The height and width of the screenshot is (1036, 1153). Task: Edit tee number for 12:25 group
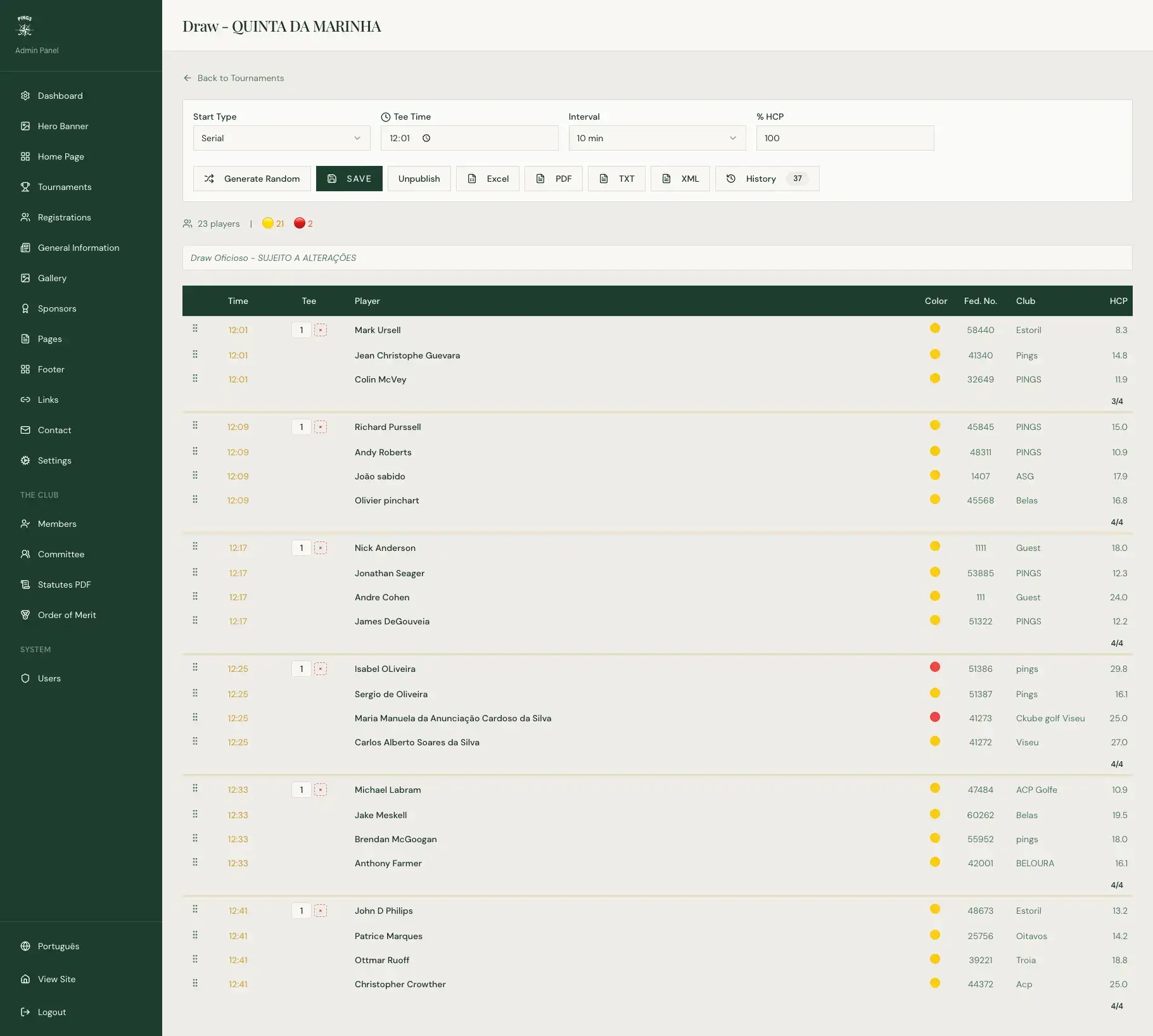302,669
